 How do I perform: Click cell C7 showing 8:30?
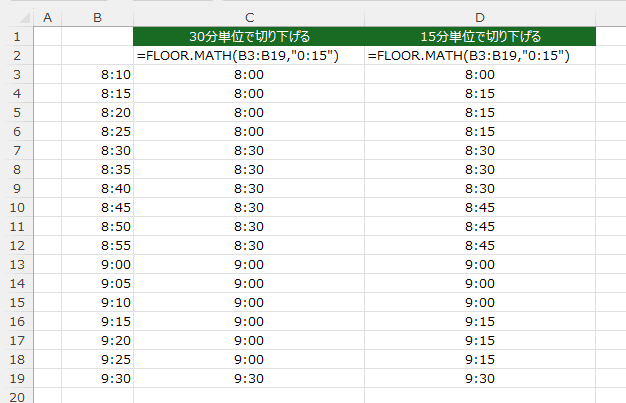click(249, 151)
